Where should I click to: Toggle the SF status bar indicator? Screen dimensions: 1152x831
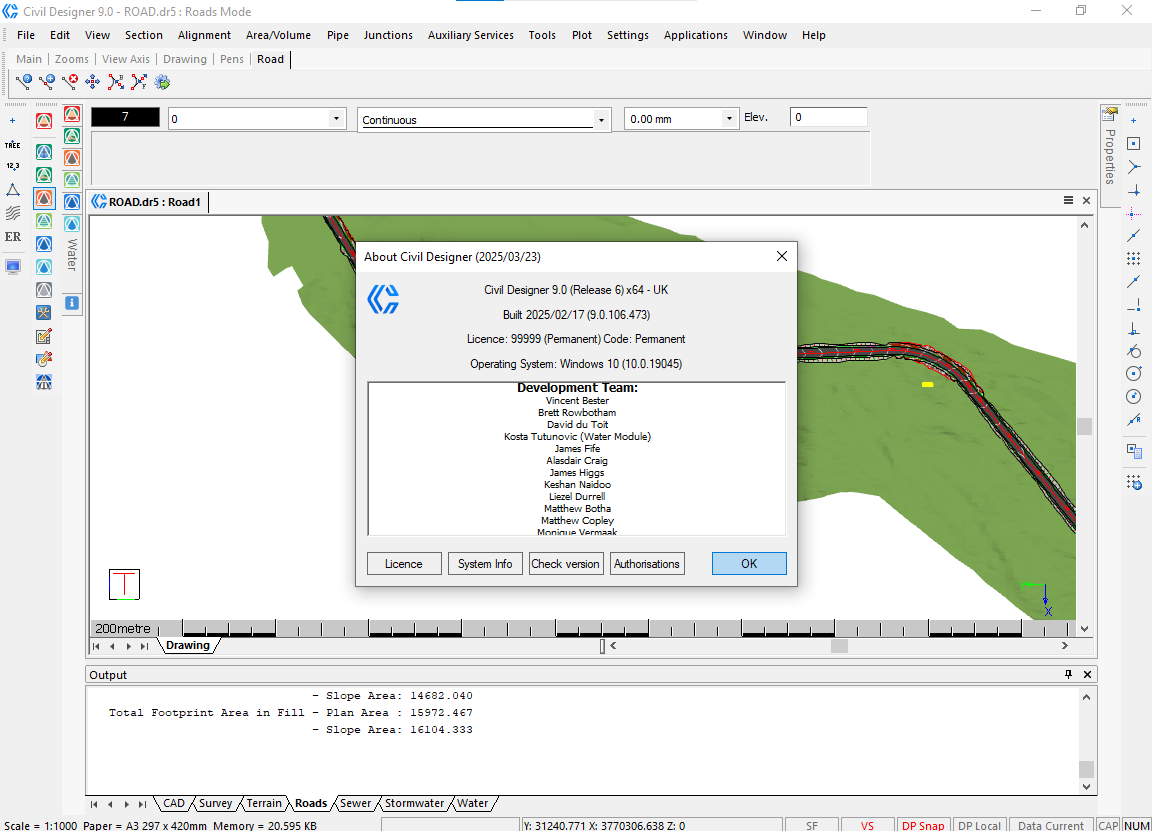point(812,825)
